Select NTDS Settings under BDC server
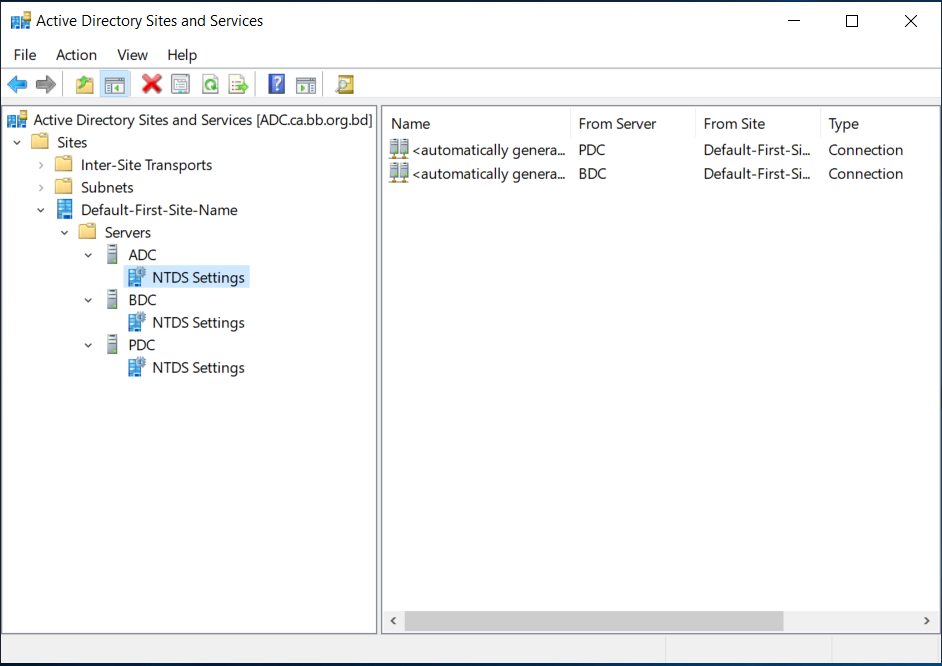The height and width of the screenshot is (666, 942). click(198, 322)
